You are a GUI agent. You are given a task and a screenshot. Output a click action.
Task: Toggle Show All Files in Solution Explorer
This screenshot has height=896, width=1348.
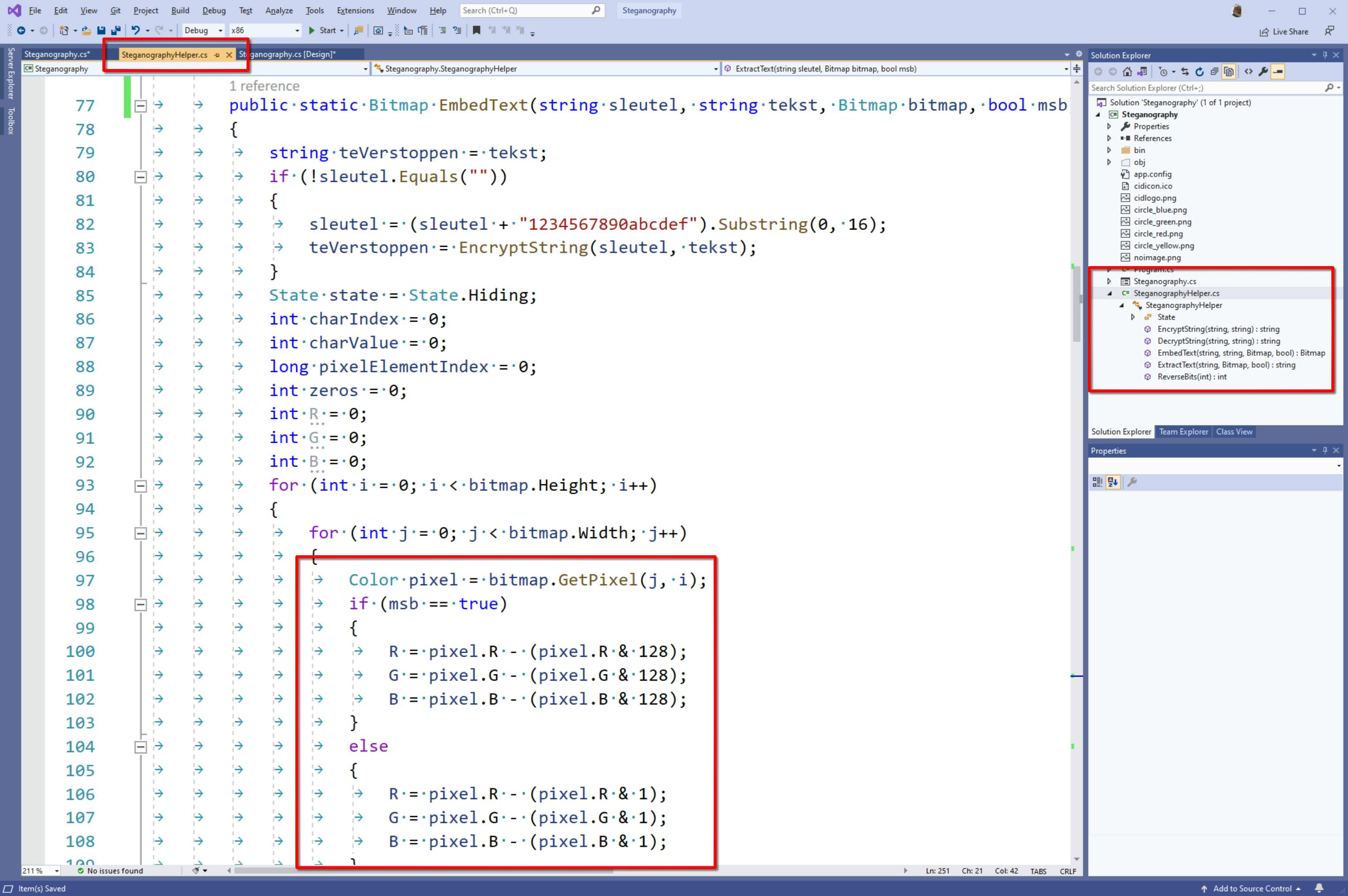tap(1228, 72)
